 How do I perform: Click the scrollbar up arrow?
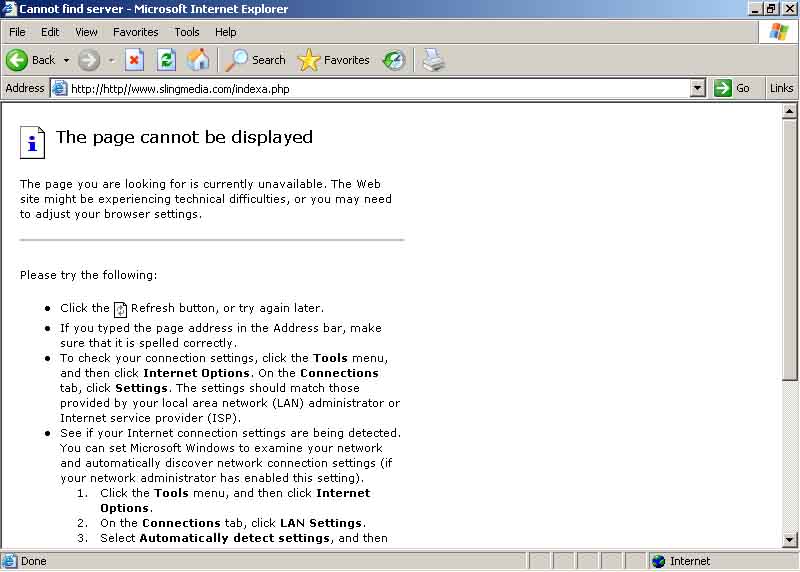[789, 111]
